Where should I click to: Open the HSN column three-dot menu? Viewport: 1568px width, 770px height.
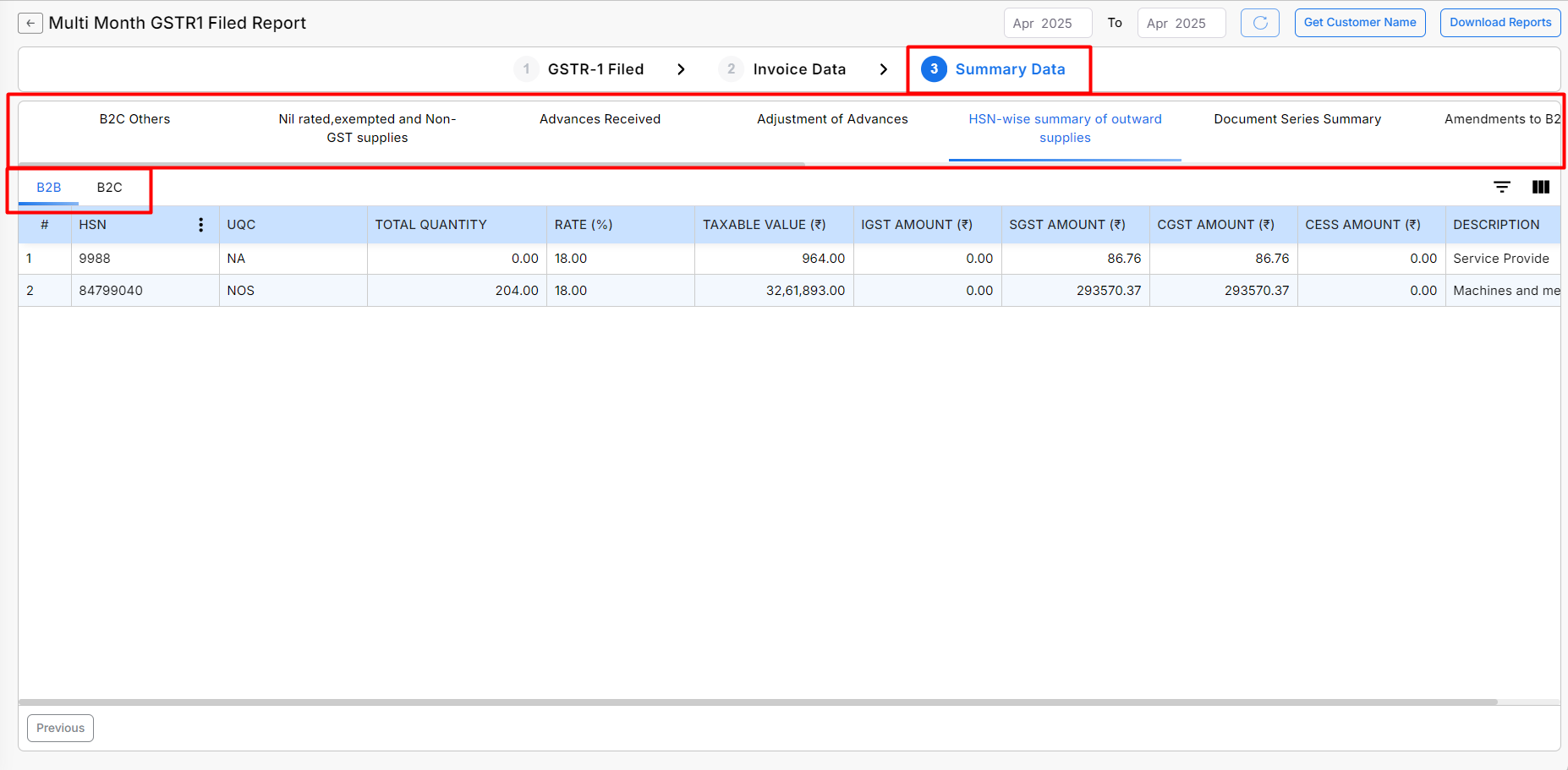pyautogui.click(x=200, y=225)
